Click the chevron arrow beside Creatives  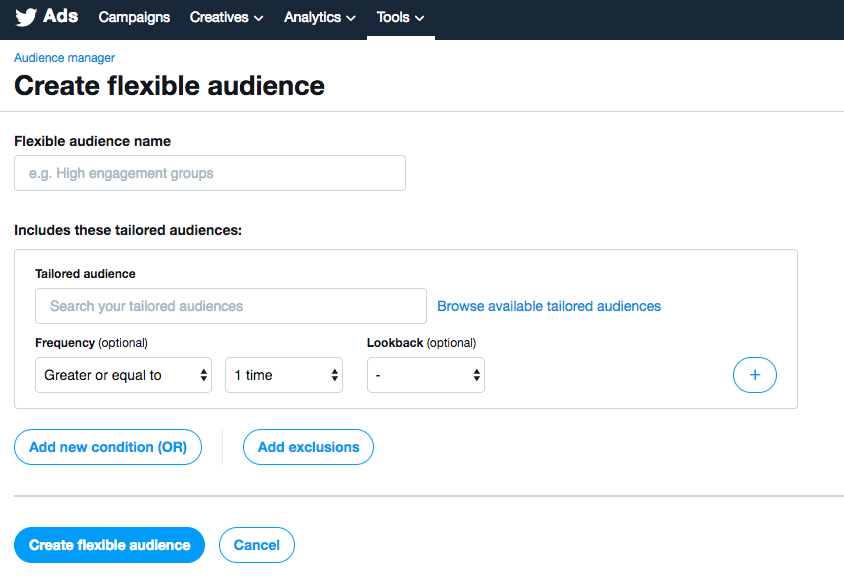point(259,18)
